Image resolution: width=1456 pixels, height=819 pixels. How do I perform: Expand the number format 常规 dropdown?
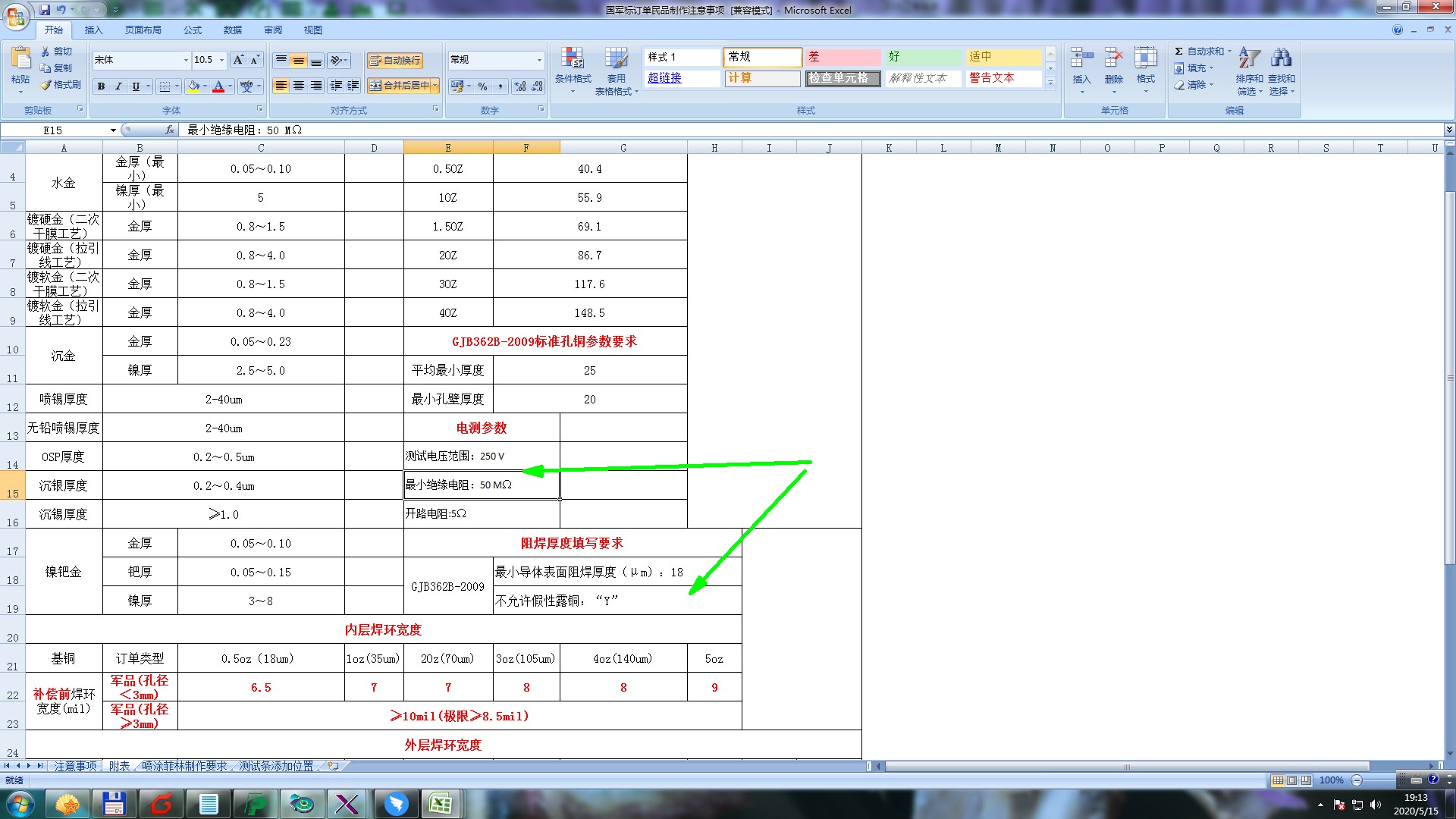(x=539, y=60)
